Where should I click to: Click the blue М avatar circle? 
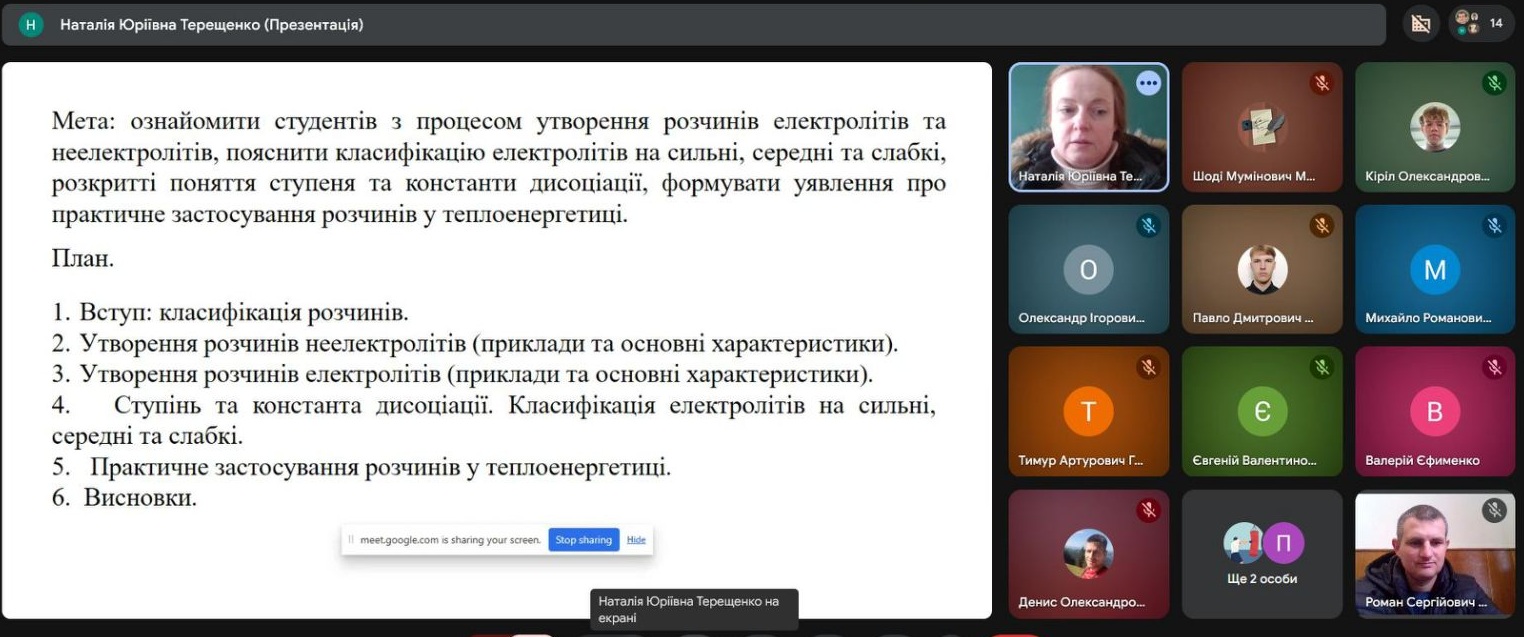pos(1435,270)
